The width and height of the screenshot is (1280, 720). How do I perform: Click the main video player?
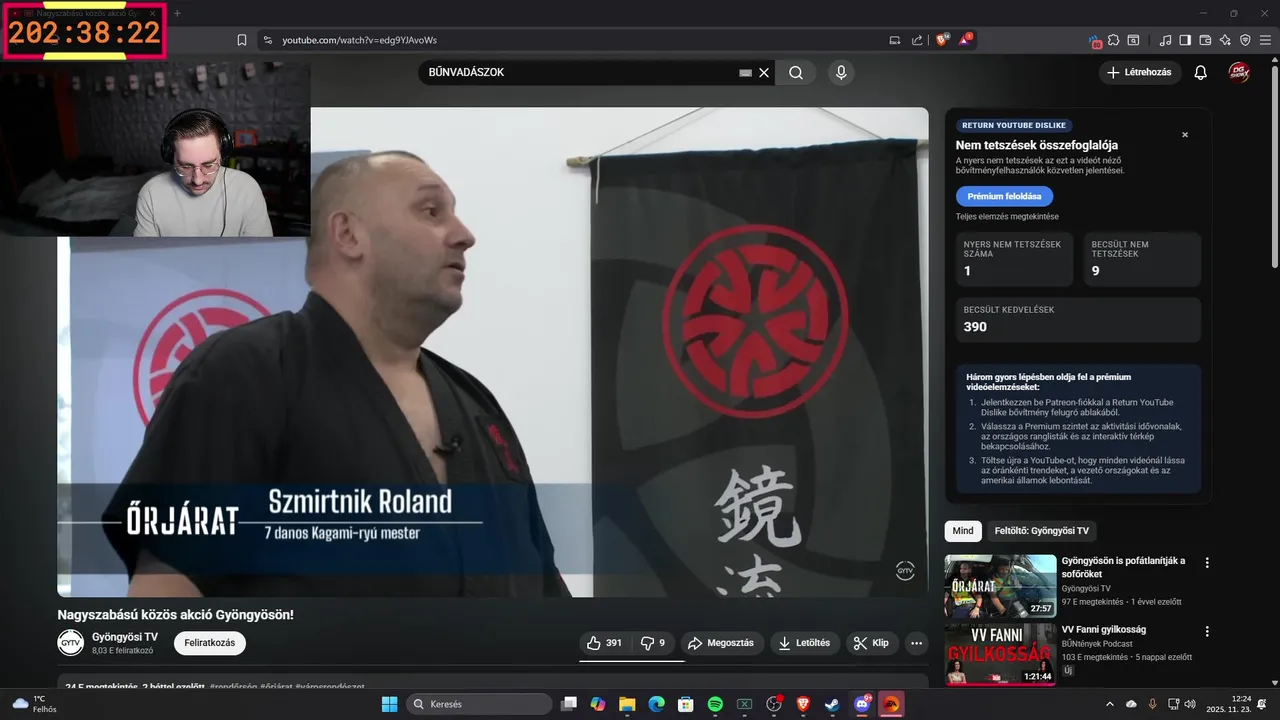493,352
